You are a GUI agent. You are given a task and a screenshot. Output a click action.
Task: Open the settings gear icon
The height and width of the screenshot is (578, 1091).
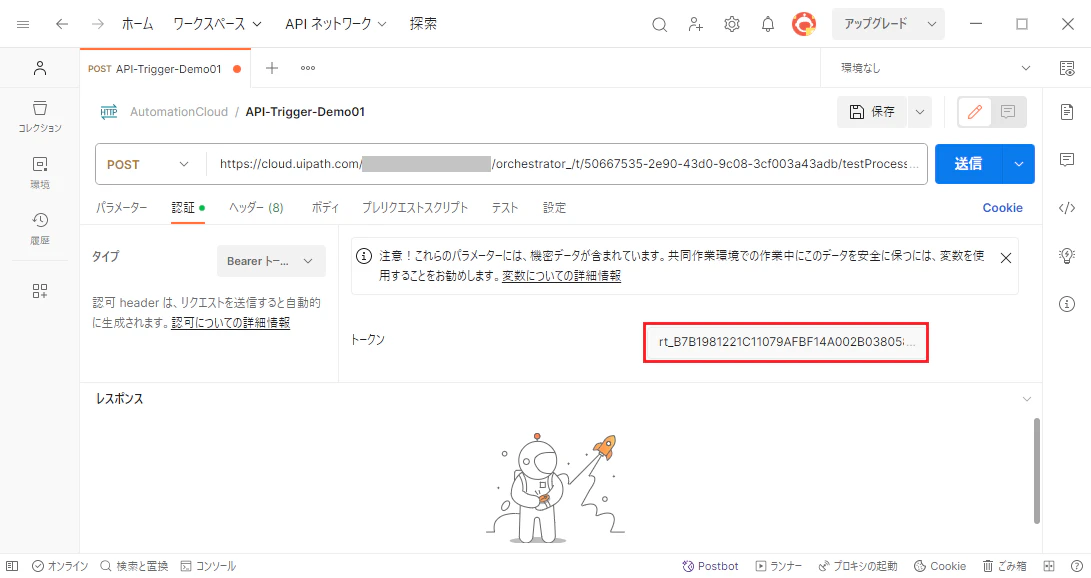pyautogui.click(x=732, y=24)
